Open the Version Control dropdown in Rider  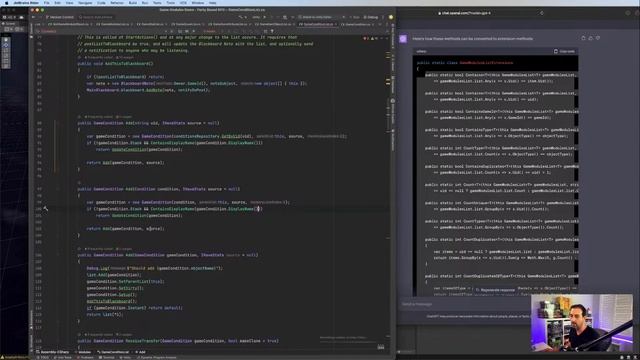60,17
